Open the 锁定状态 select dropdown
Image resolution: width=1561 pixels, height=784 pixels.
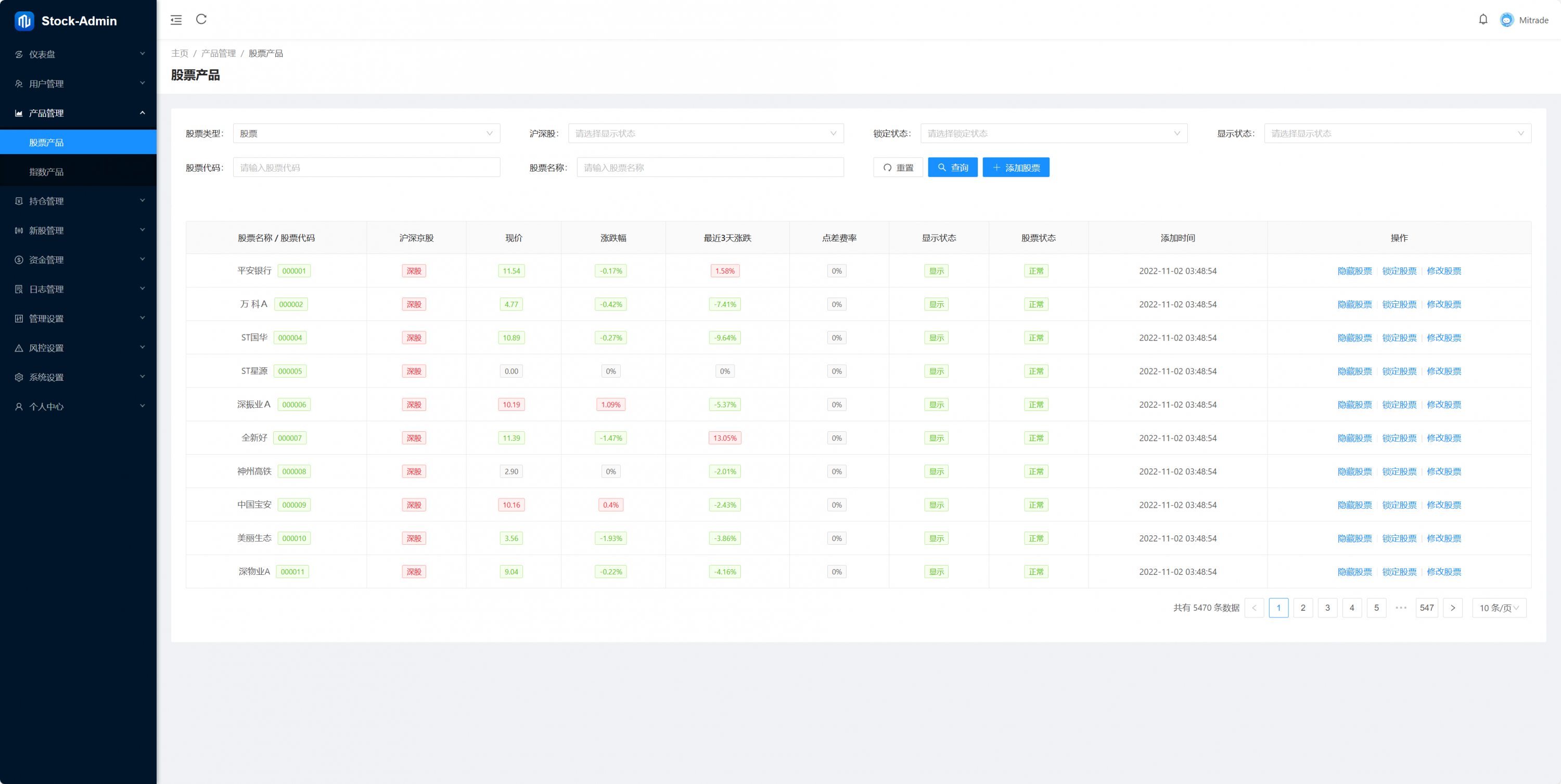1053,133
